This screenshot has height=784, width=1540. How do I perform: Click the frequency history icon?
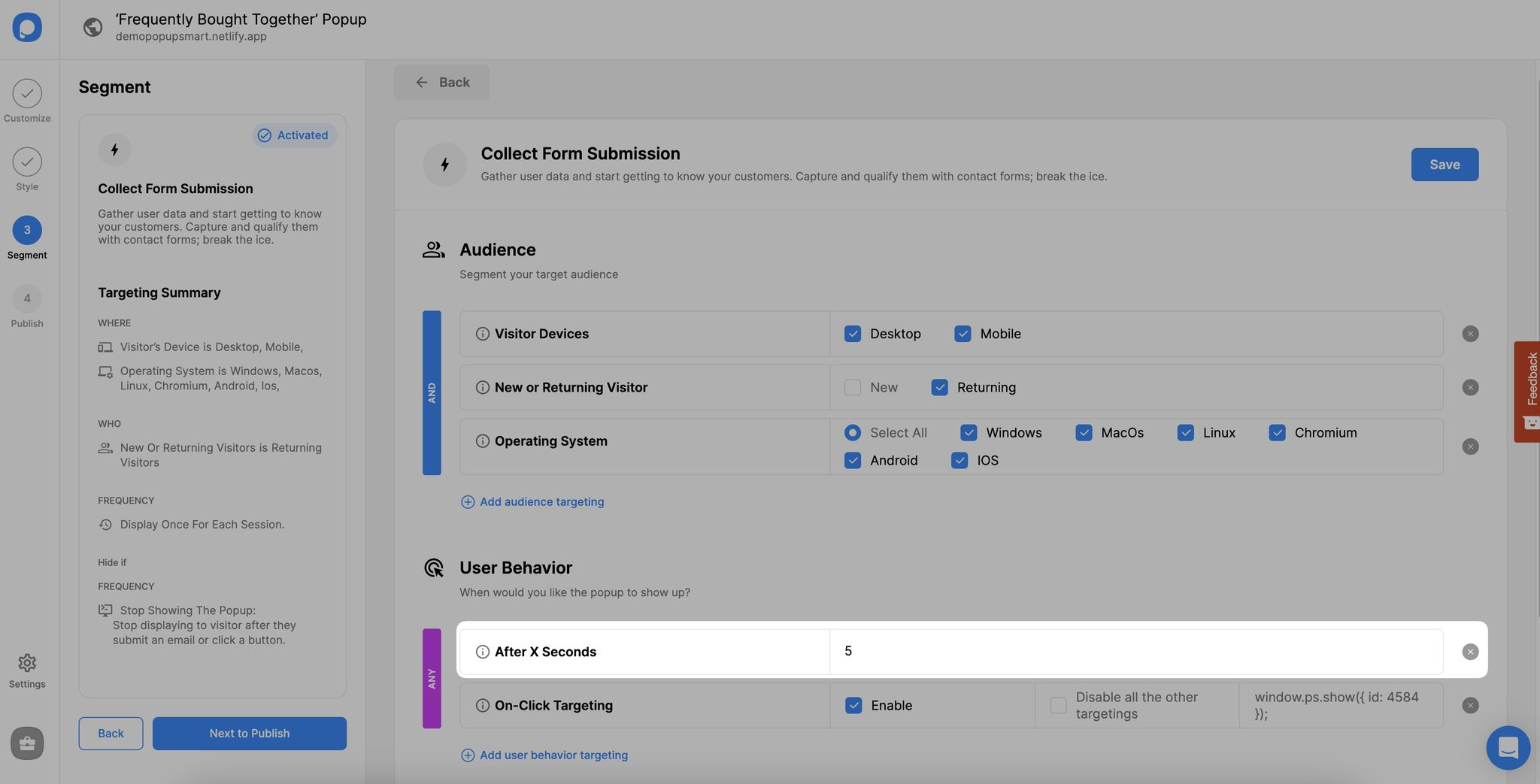(x=105, y=525)
